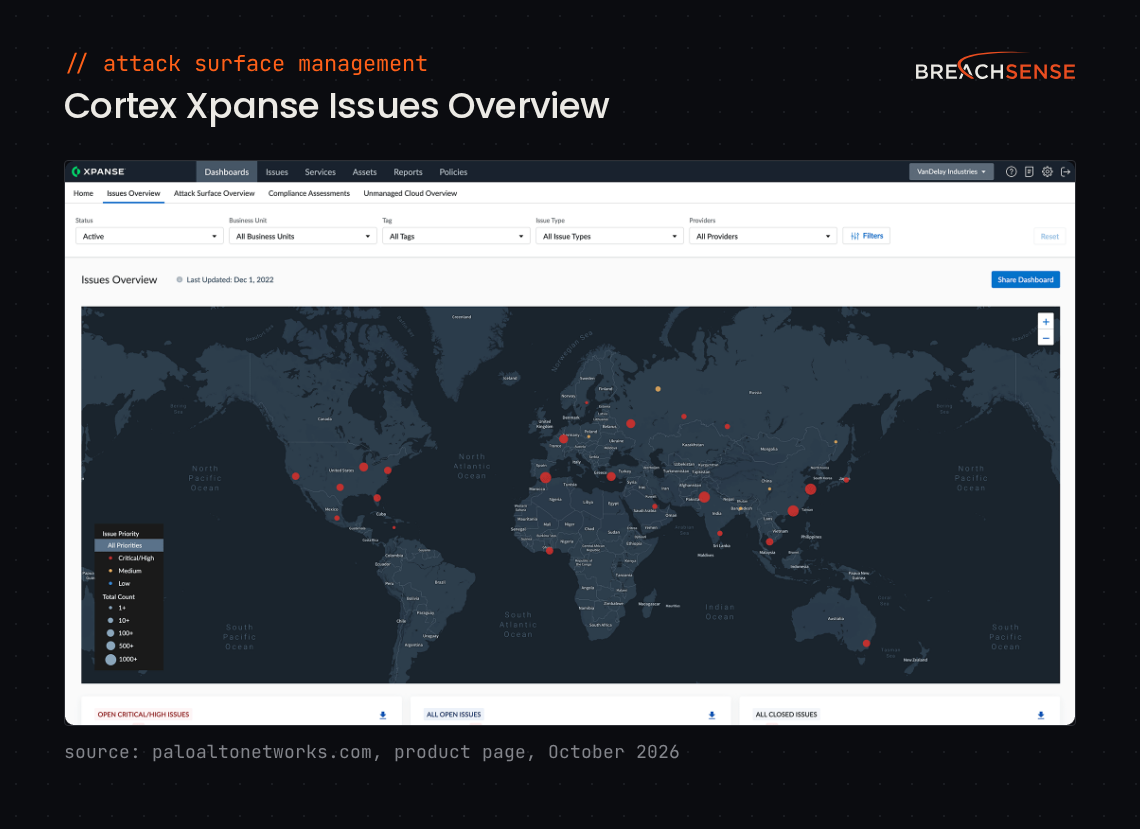Click the orange marker in northern Russia
The height and width of the screenshot is (829, 1140).
click(658, 389)
